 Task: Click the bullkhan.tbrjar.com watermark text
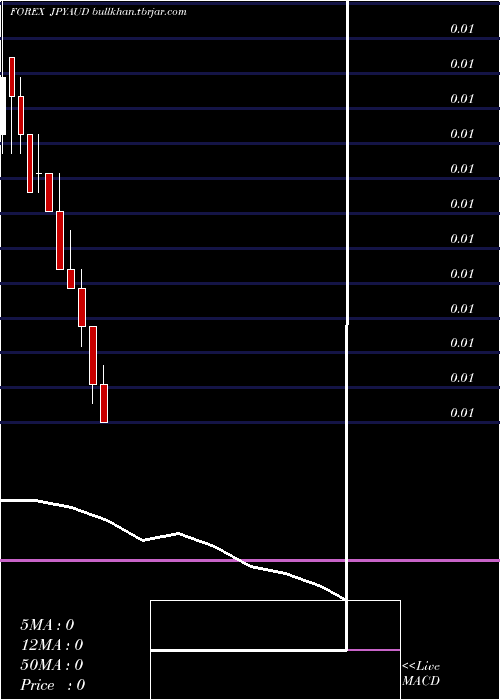(140, 12)
